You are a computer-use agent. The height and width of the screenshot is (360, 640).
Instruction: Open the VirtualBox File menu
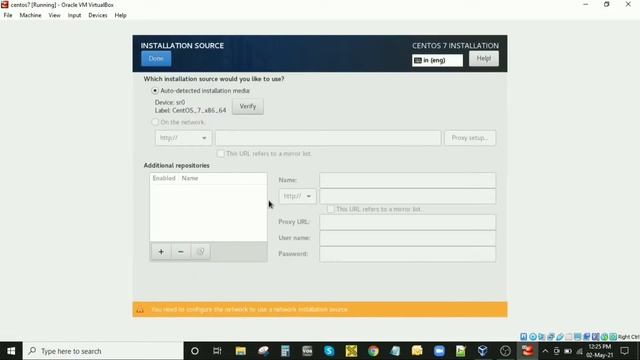click(x=8, y=15)
